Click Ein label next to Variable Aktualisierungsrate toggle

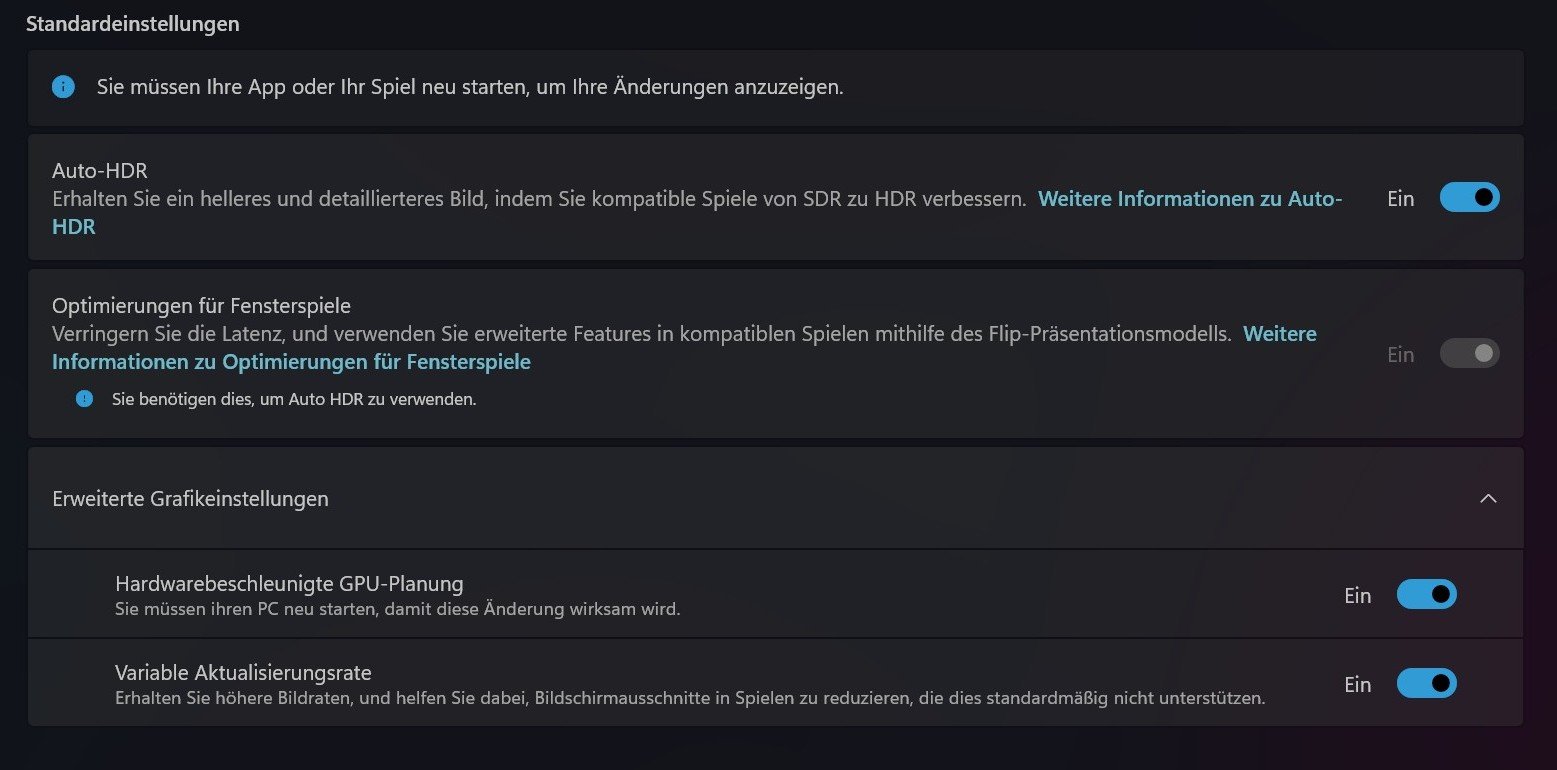1357,685
